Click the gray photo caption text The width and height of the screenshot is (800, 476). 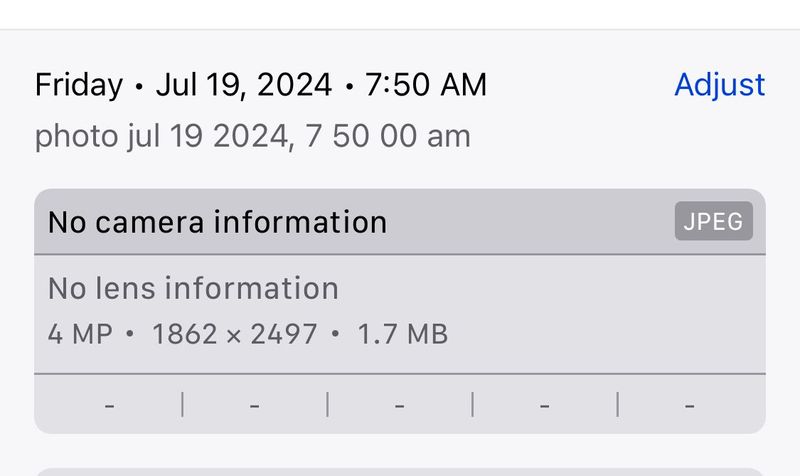(252, 136)
